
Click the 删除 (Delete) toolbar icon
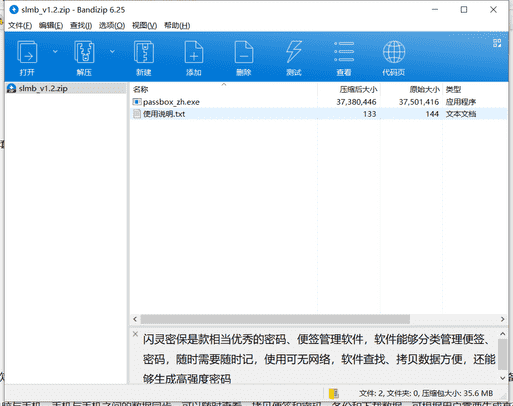[244, 52]
